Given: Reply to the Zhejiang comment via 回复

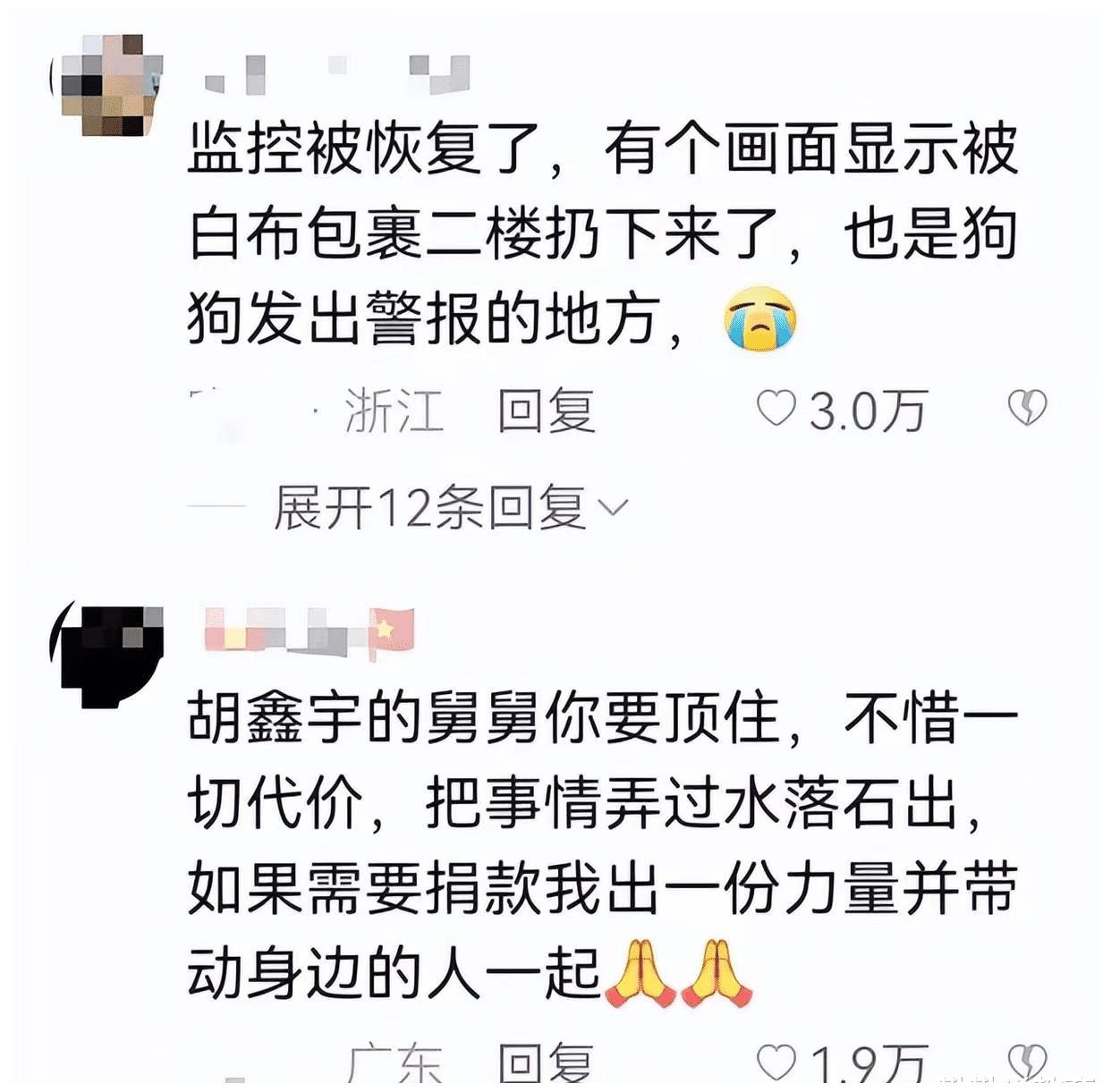Looking at the screenshot, I should 547,411.
